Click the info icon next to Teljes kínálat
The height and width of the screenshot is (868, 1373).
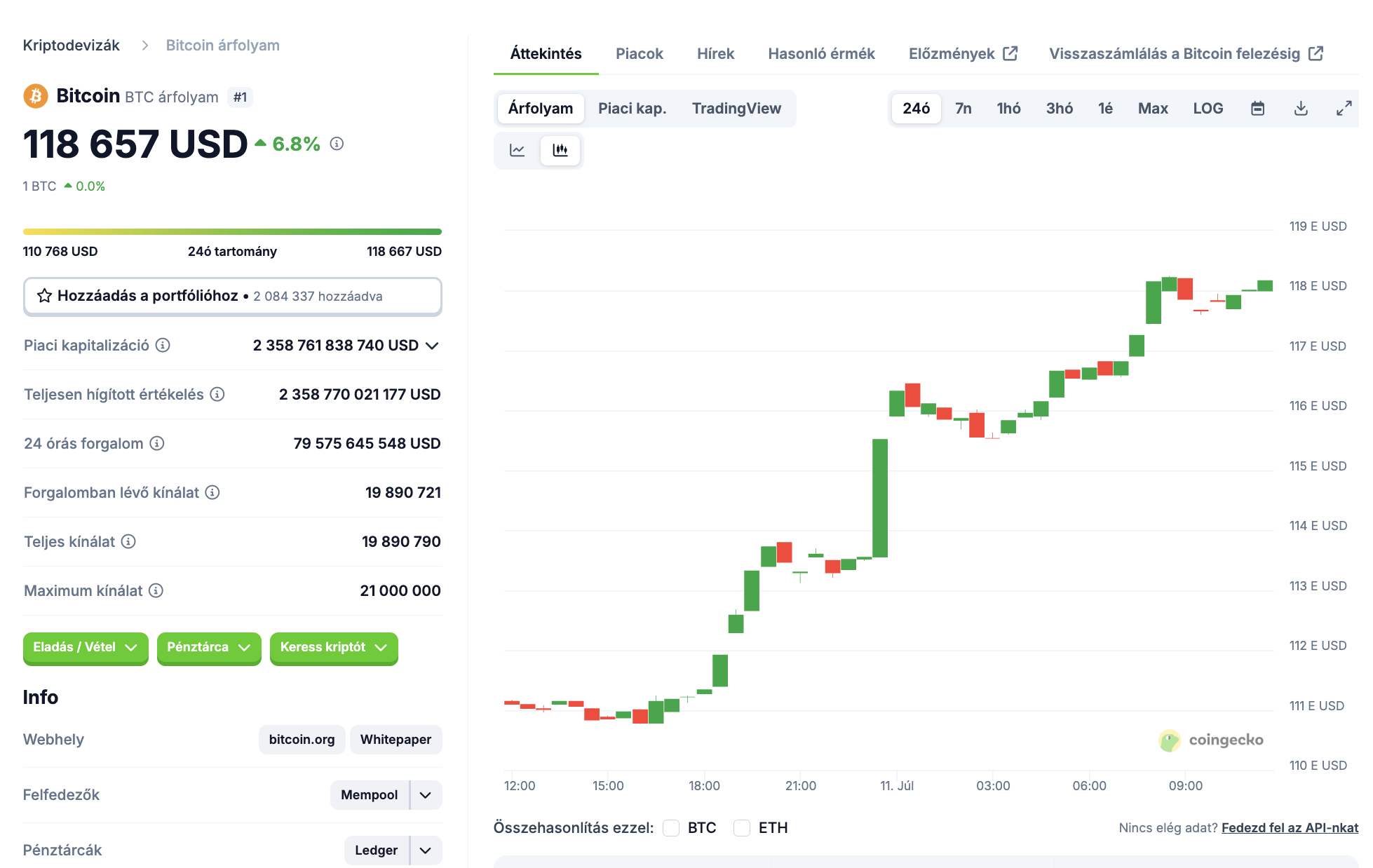128,541
